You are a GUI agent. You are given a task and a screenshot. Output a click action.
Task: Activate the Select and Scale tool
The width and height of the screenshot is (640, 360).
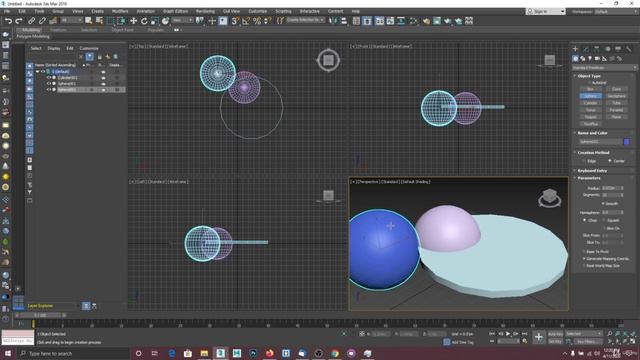pos(154,20)
